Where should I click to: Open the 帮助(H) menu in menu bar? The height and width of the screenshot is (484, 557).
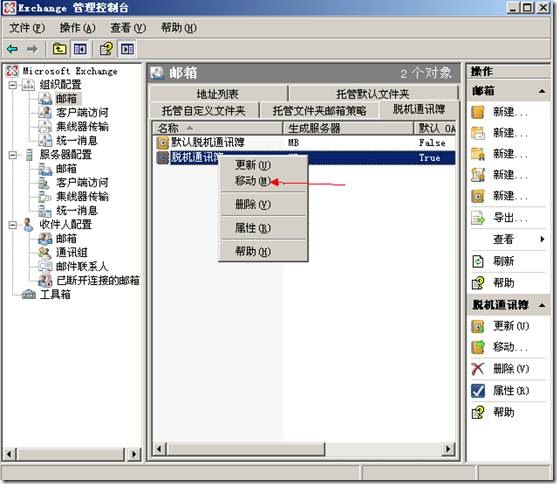[179, 28]
